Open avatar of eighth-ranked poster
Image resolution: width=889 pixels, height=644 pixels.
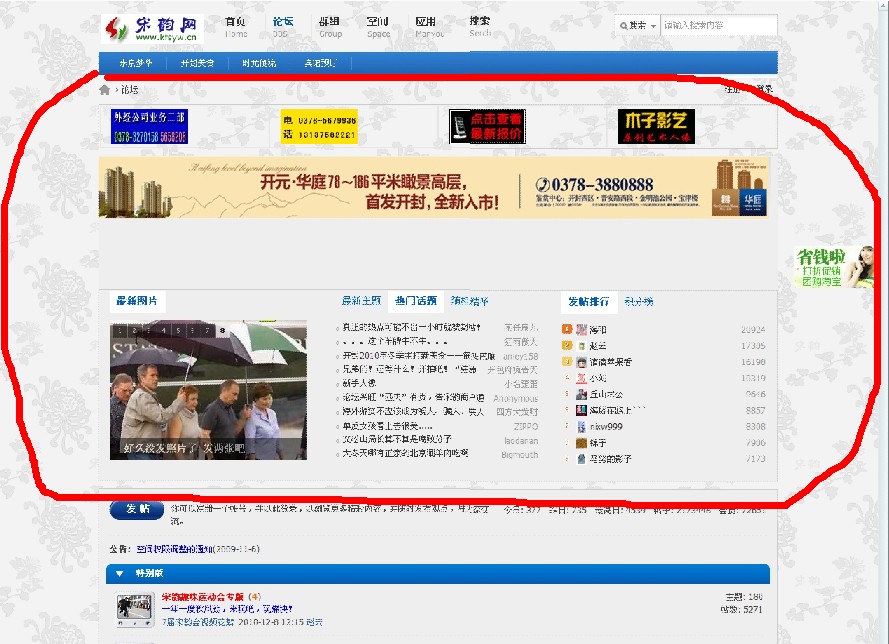[x=581, y=443]
